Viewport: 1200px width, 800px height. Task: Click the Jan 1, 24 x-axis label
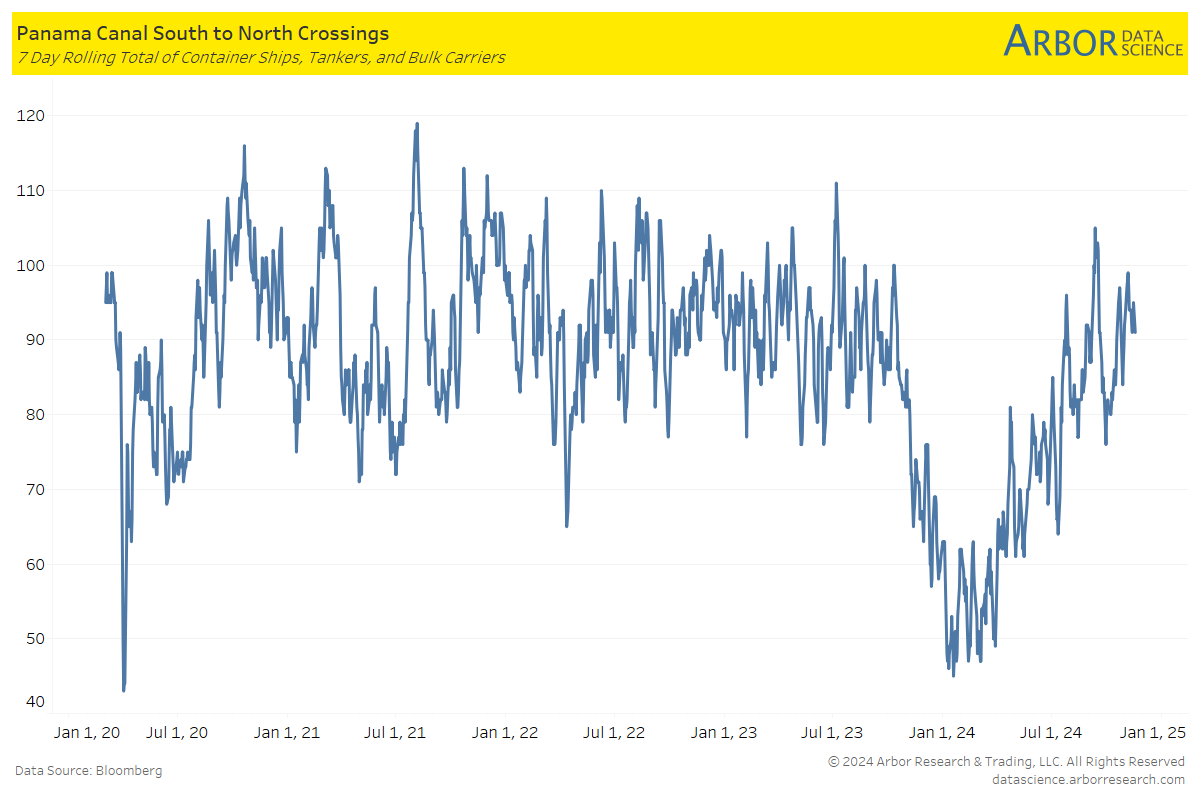[x=942, y=733]
